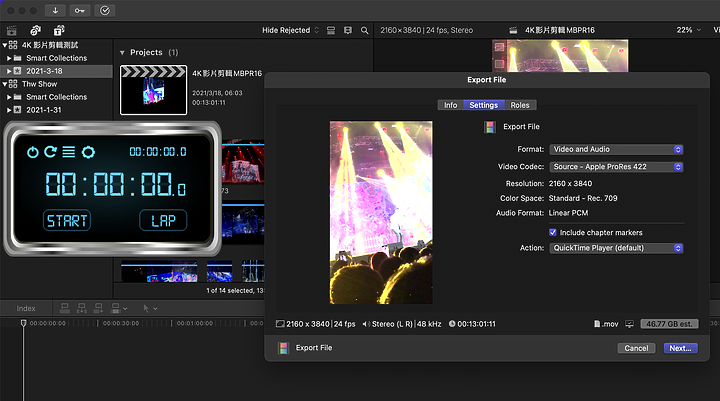Screen dimensions: 720x401
Task: Click the 00:00:30:00 timeline ruler label
Action: click(x=121, y=323)
